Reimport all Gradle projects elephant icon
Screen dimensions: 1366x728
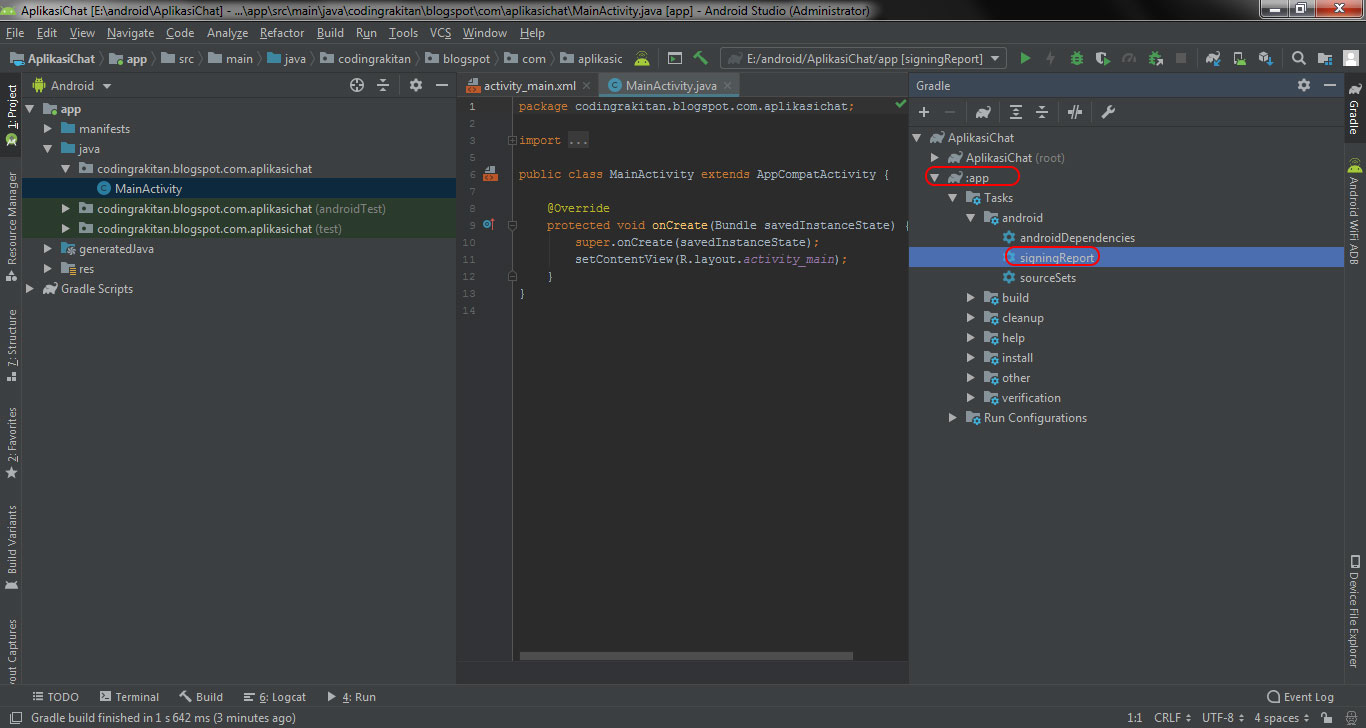pos(983,113)
